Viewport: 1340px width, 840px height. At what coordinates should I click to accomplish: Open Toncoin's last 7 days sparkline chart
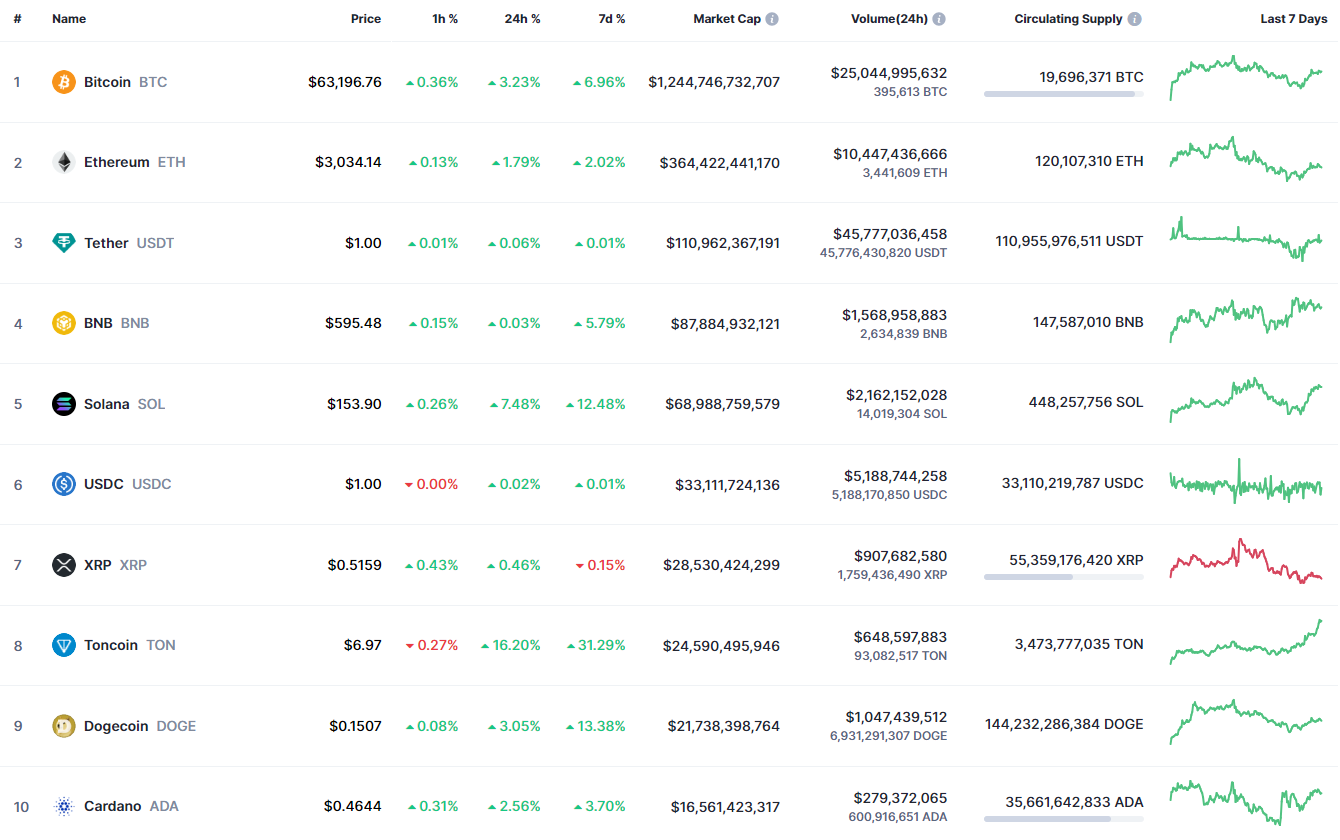point(1246,643)
